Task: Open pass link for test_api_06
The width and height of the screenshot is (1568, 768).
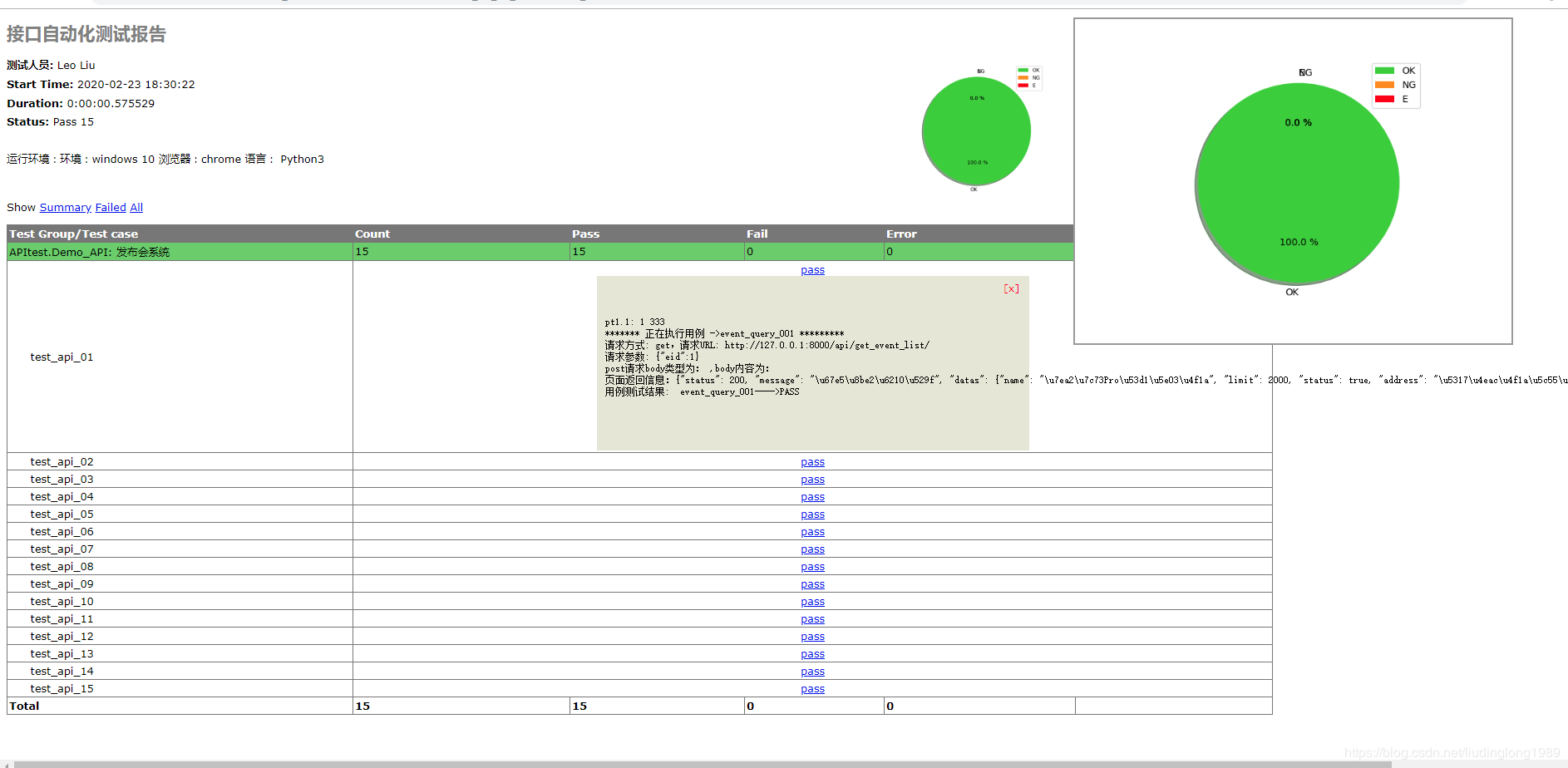Action: pos(812,532)
